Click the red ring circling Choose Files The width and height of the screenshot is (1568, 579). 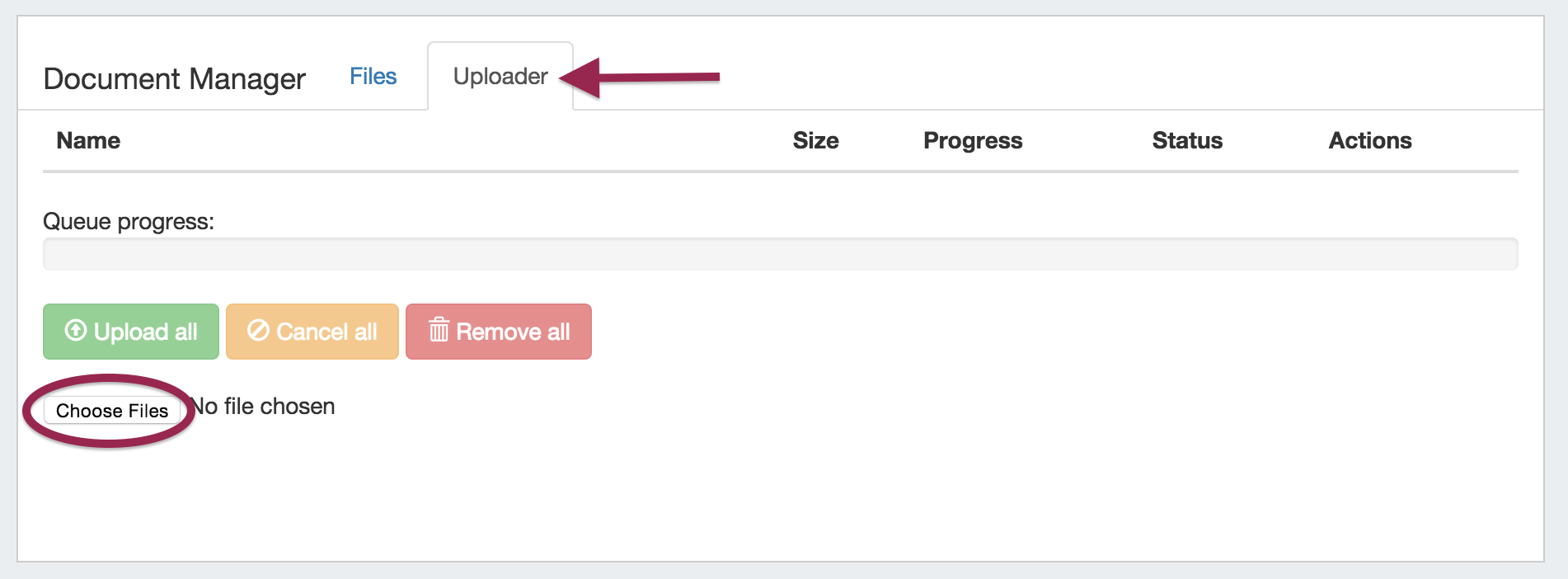(107, 441)
